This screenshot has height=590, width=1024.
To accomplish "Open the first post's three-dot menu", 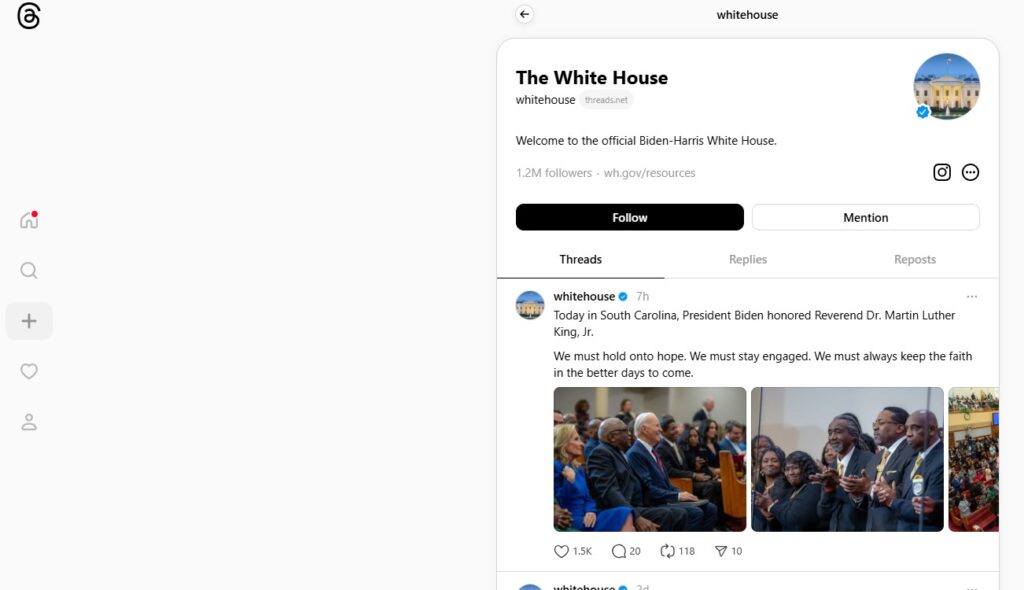I will 972,297.
